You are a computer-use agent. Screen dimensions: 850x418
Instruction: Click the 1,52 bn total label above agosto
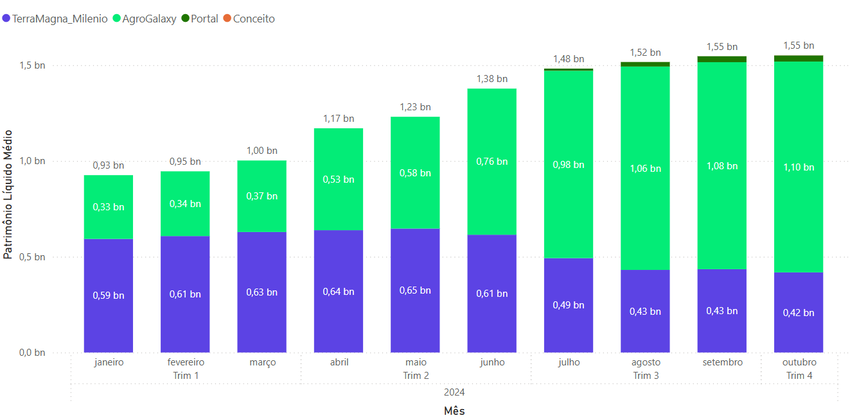click(x=645, y=52)
